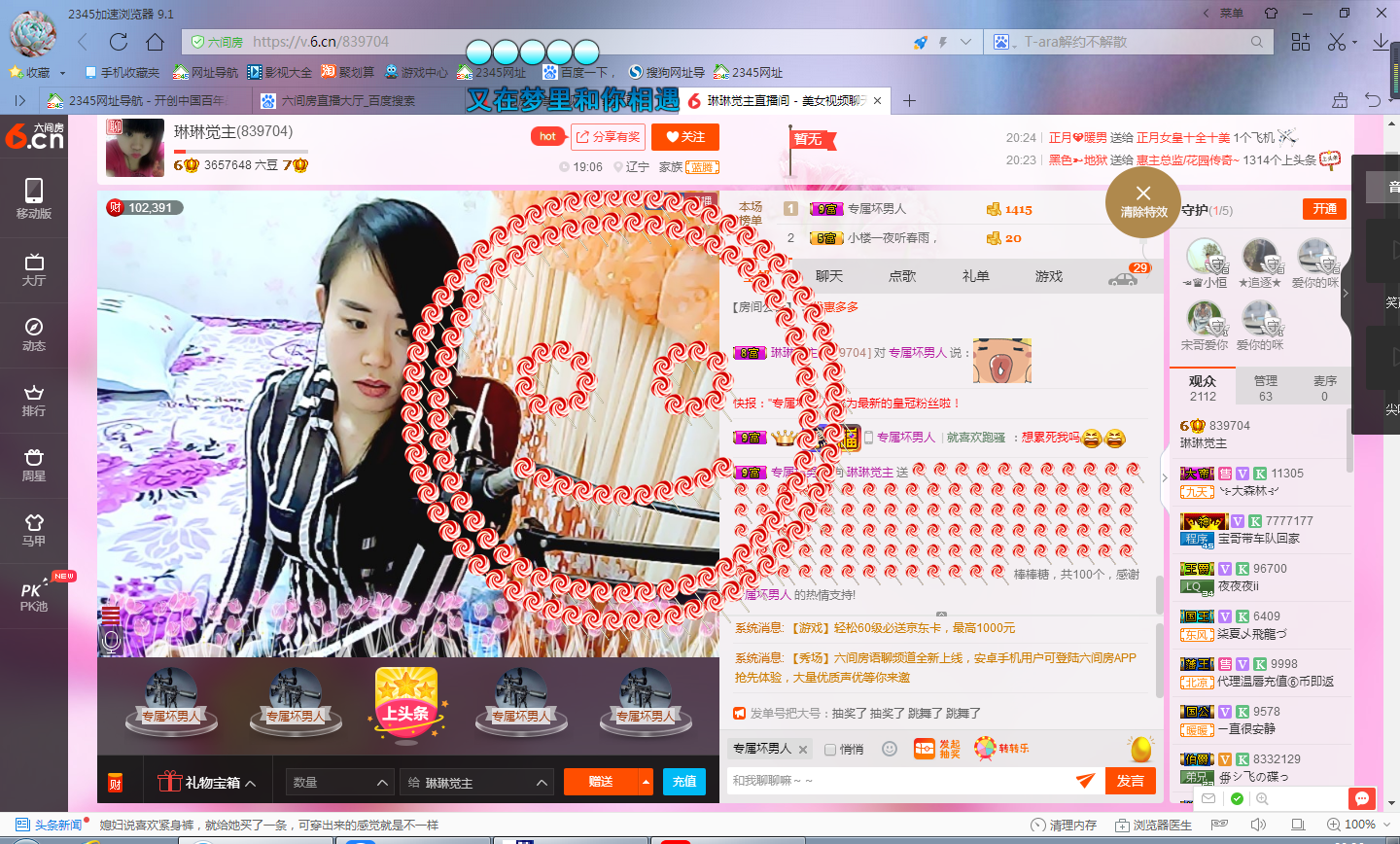Click the golden egg icon

[x=1140, y=749]
